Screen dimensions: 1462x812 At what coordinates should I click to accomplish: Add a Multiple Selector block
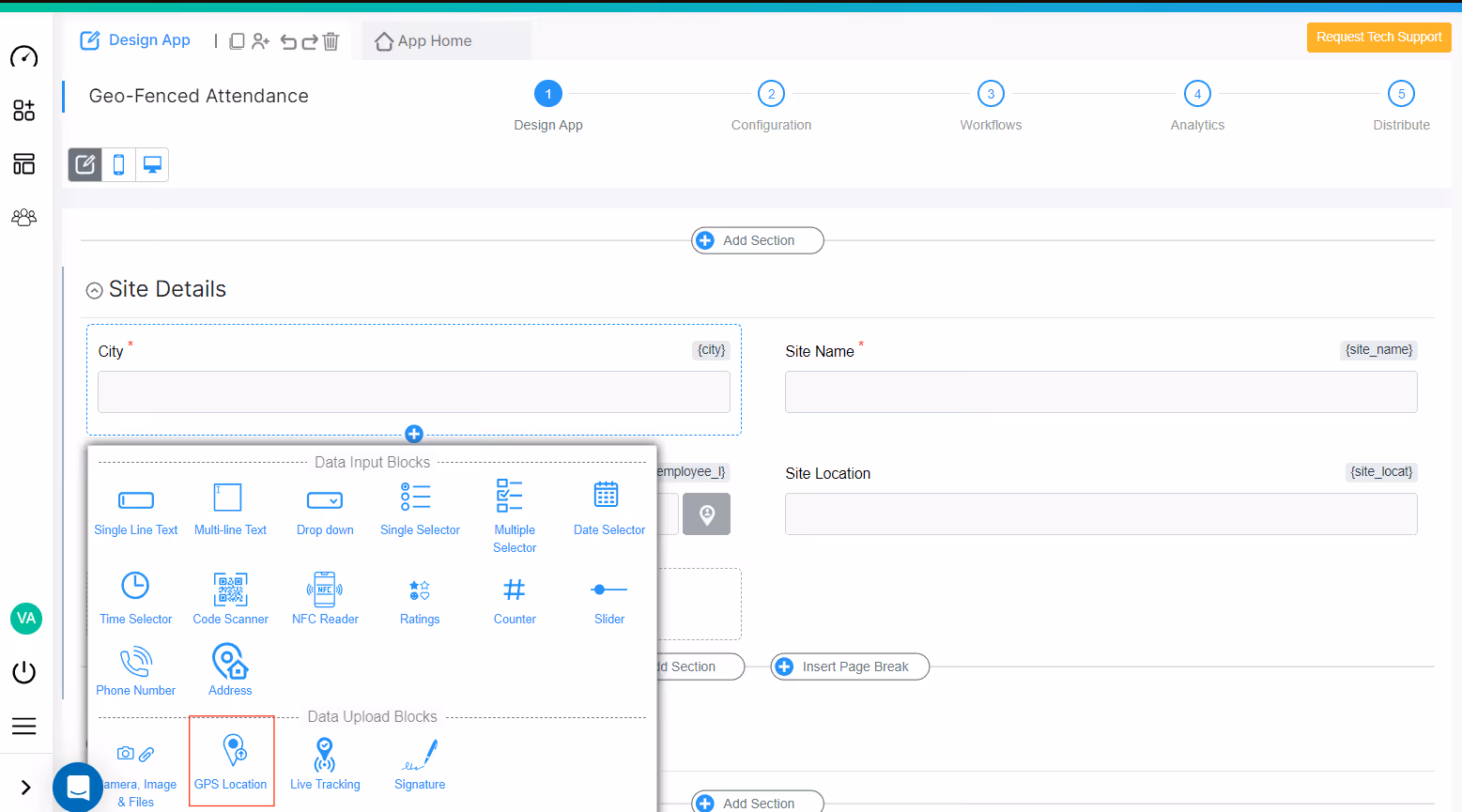click(515, 515)
